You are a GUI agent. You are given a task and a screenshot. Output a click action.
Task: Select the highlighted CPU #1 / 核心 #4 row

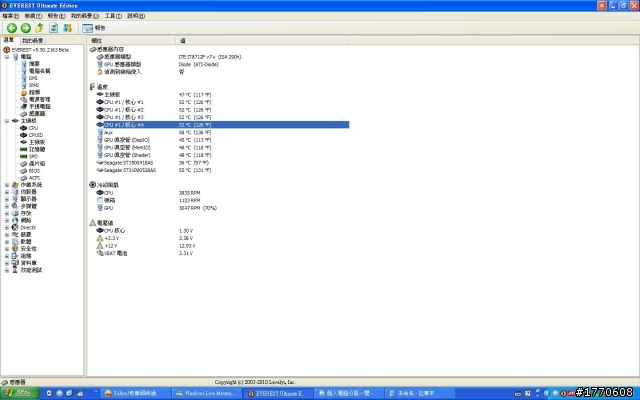pos(222,125)
